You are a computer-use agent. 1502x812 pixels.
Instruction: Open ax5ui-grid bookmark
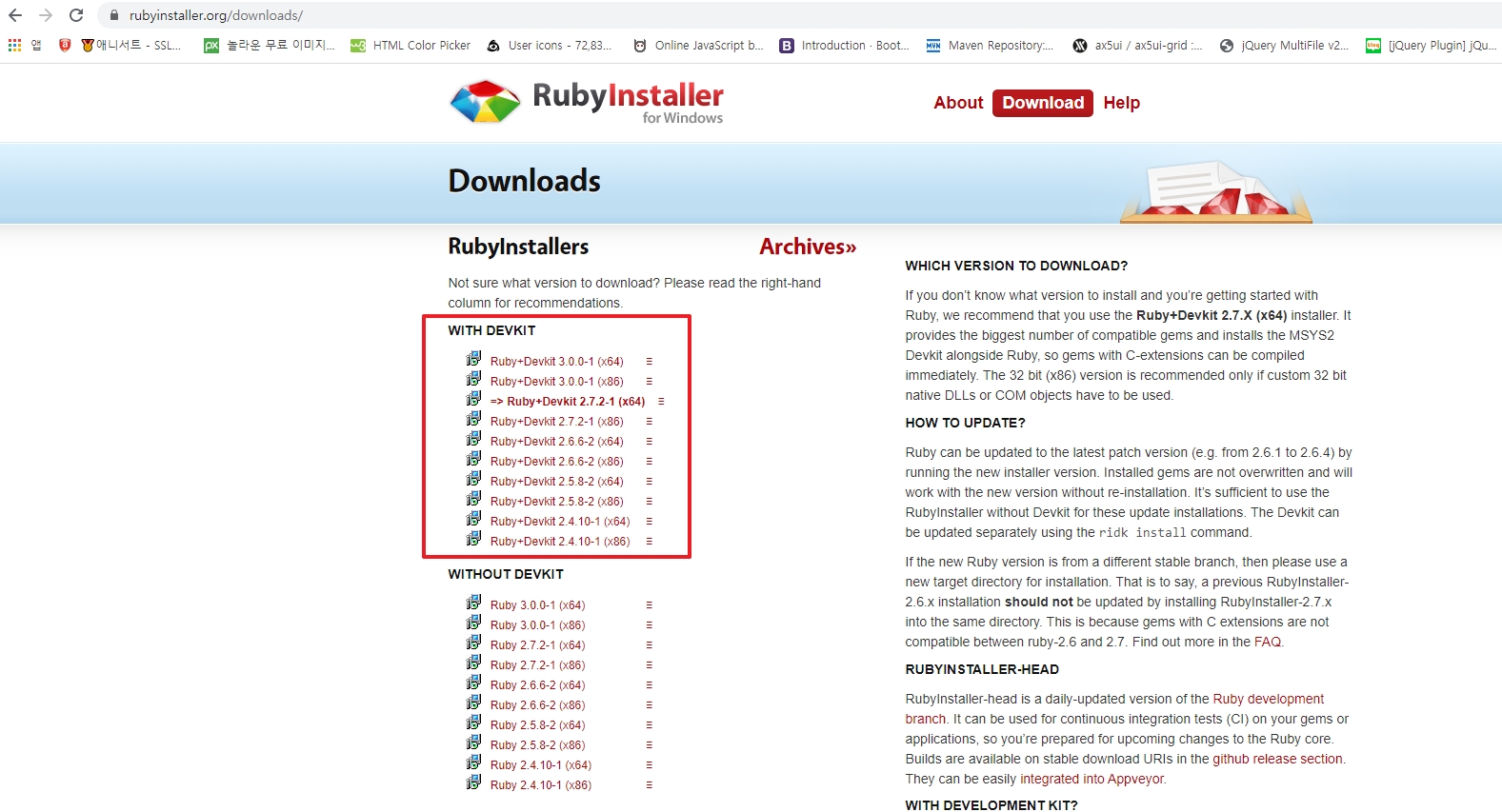tap(1137, 45)
